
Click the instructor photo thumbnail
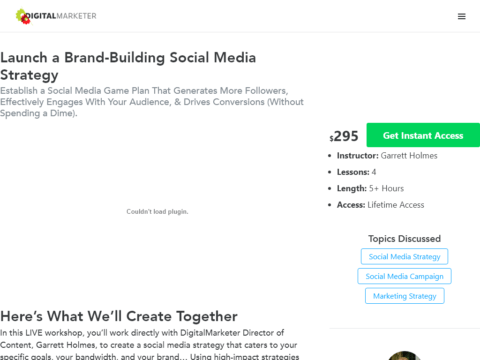pos(404,355)
